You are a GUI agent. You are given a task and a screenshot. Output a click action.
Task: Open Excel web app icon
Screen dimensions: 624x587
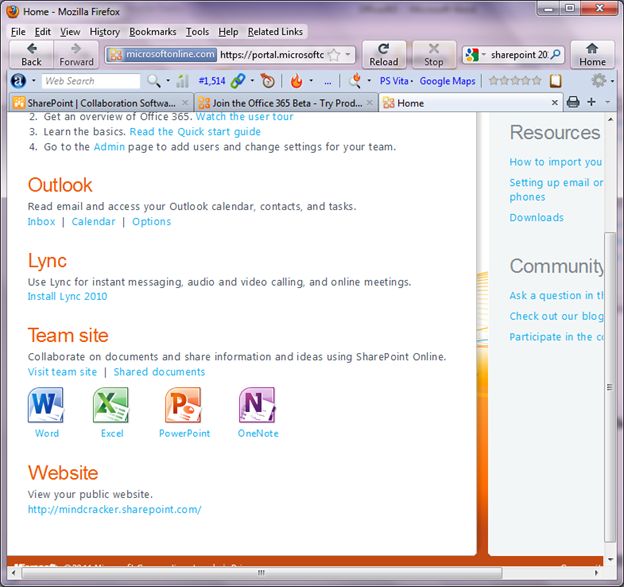[111, 406]
